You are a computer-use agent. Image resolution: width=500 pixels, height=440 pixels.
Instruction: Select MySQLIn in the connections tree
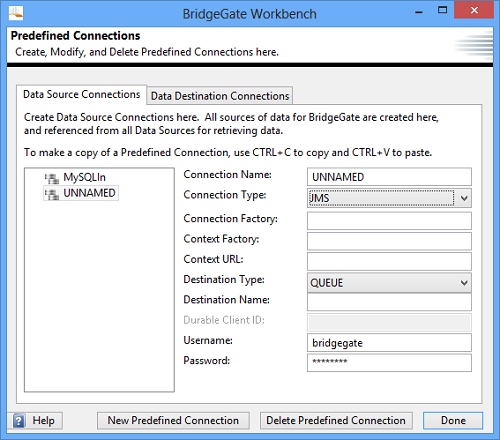[x=84, y=177]
